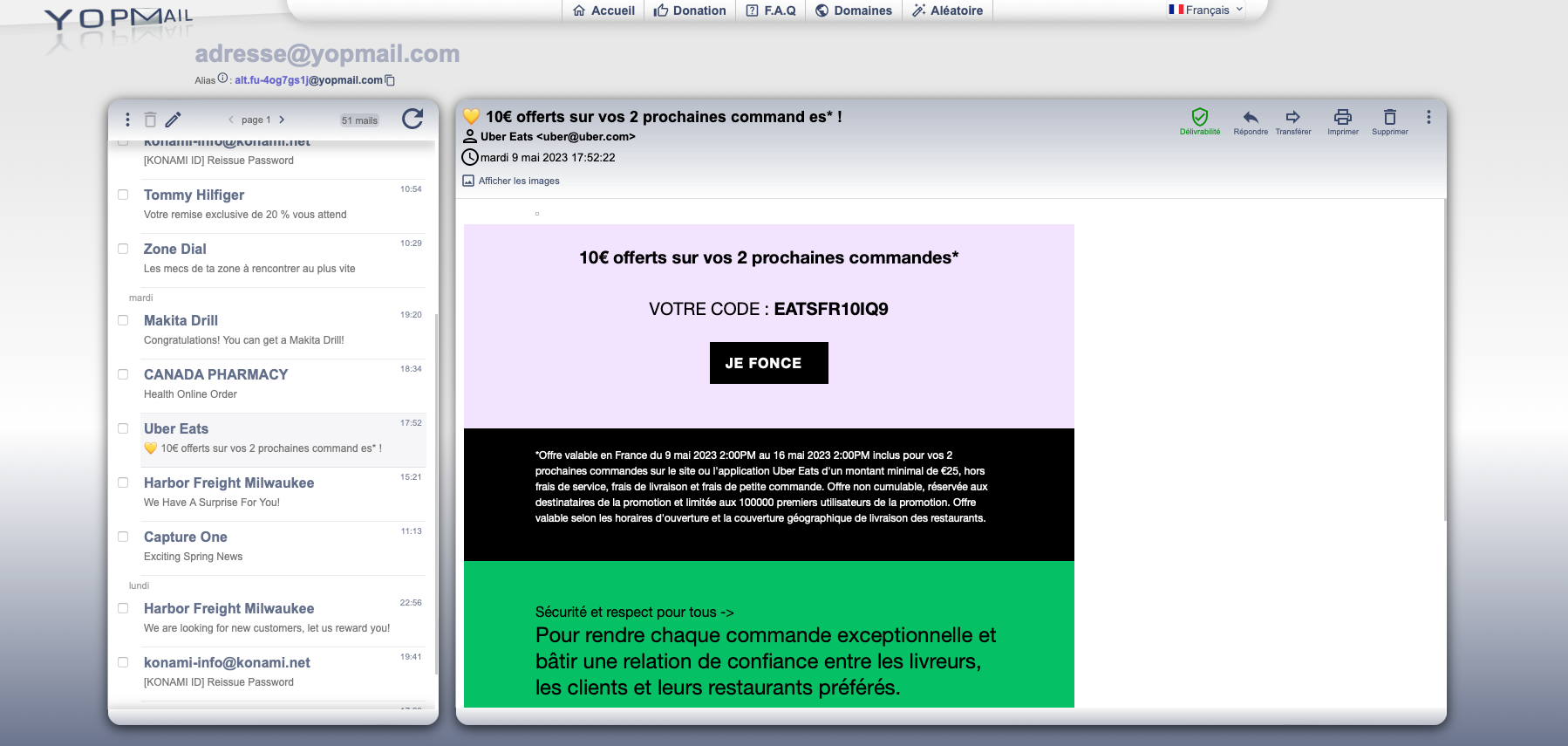1568x746 pixels.
Task: Click the 51 mails counter
Action: (x=359, y=120)
